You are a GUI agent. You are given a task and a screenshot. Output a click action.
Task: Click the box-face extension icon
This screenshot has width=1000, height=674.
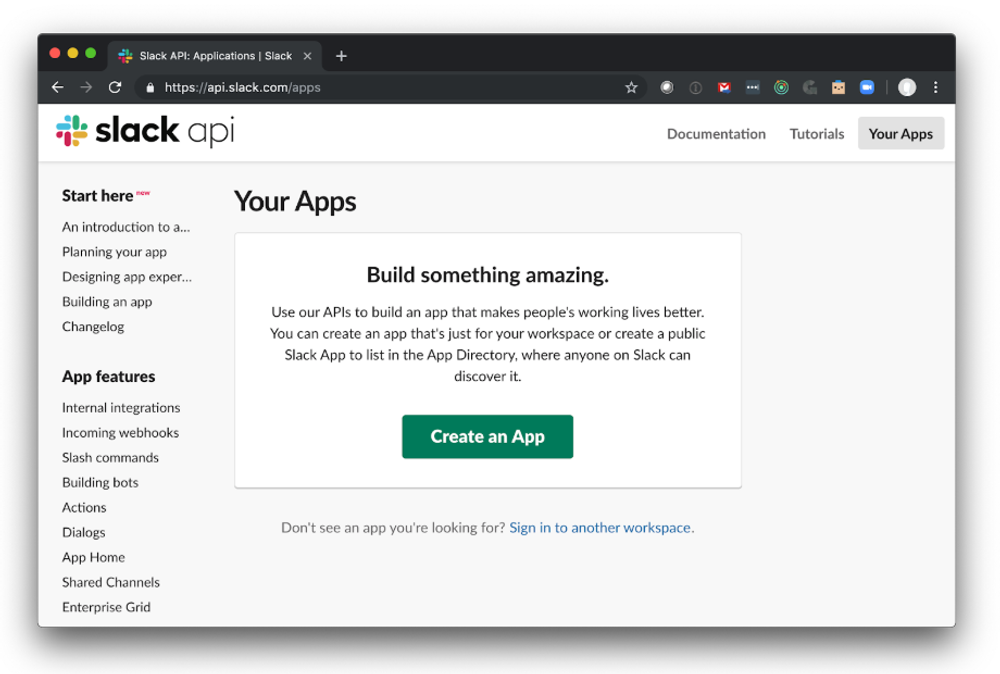(x=838, y=87)
